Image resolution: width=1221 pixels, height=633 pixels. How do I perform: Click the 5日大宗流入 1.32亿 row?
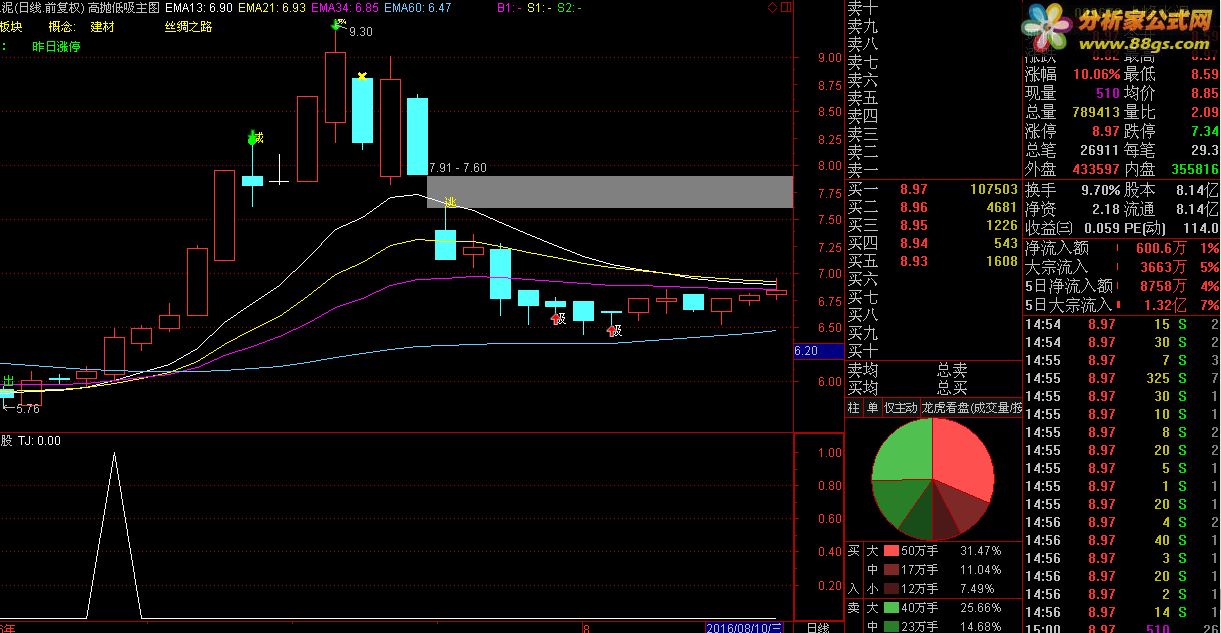point(1122,305)
